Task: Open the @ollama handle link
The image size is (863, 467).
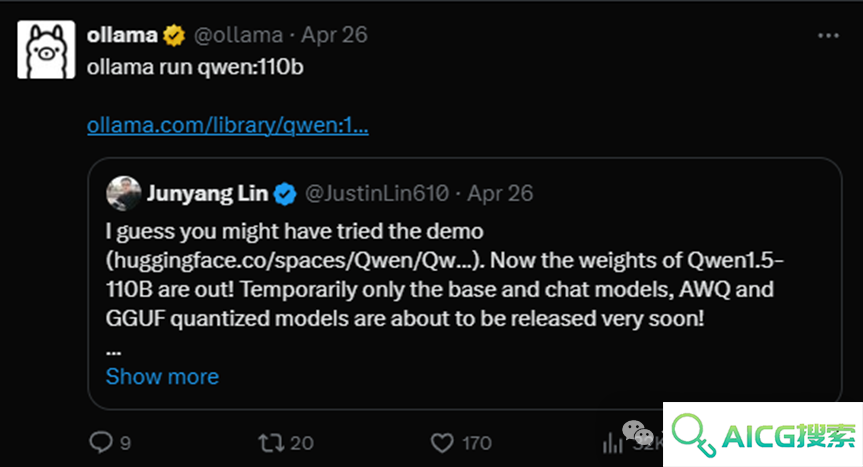Action: pos(238,36)
